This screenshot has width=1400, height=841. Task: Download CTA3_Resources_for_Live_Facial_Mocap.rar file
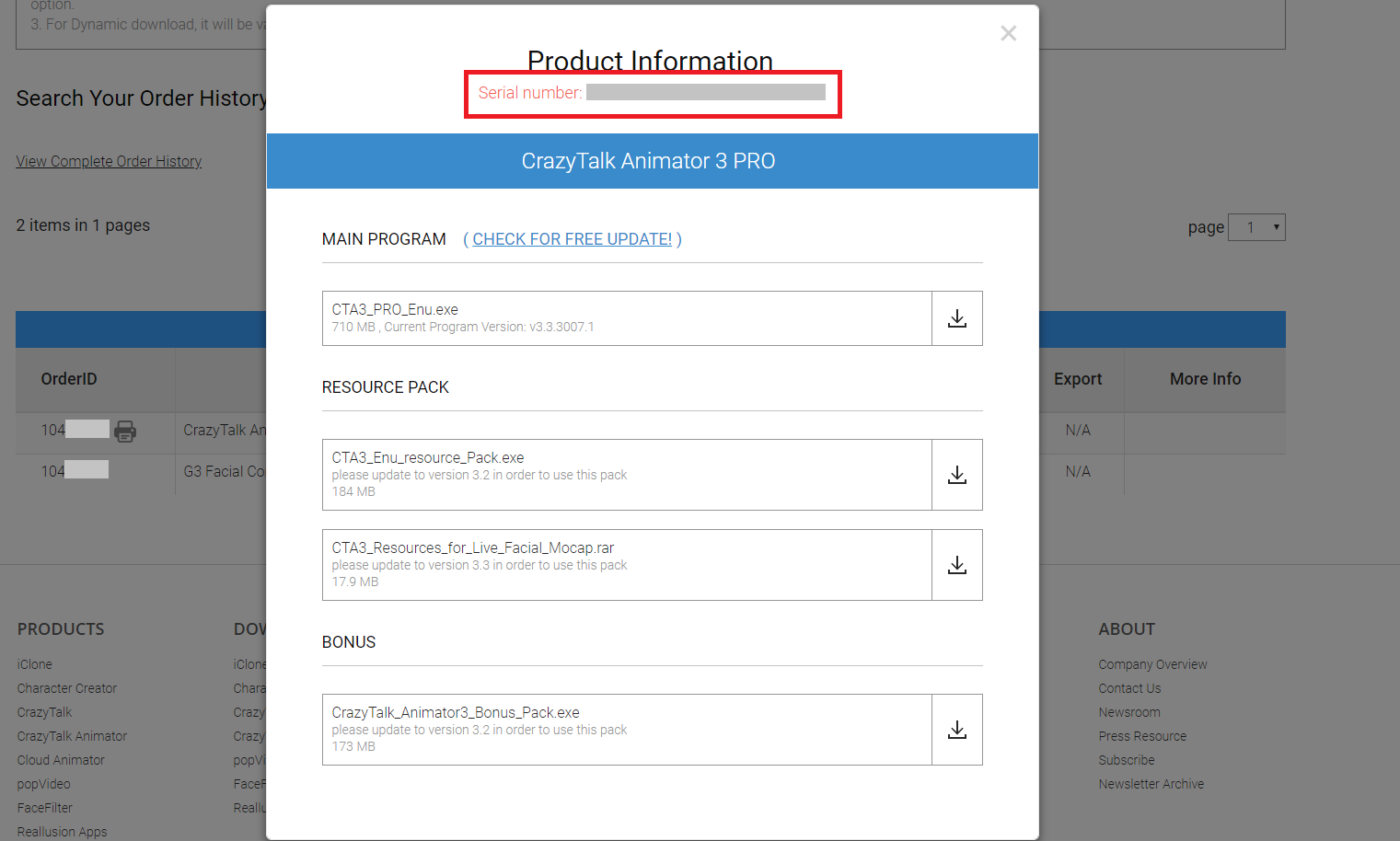point(957,565)
